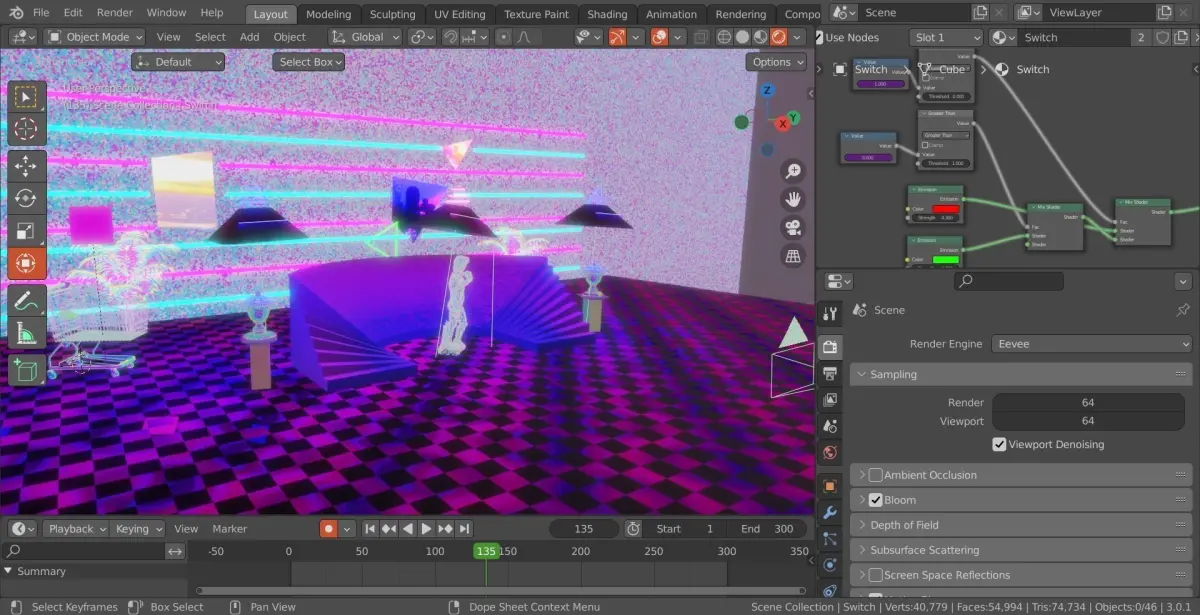Select the Annotate tool
This screenshot has width=1200, height=615.
click(26, 301)
